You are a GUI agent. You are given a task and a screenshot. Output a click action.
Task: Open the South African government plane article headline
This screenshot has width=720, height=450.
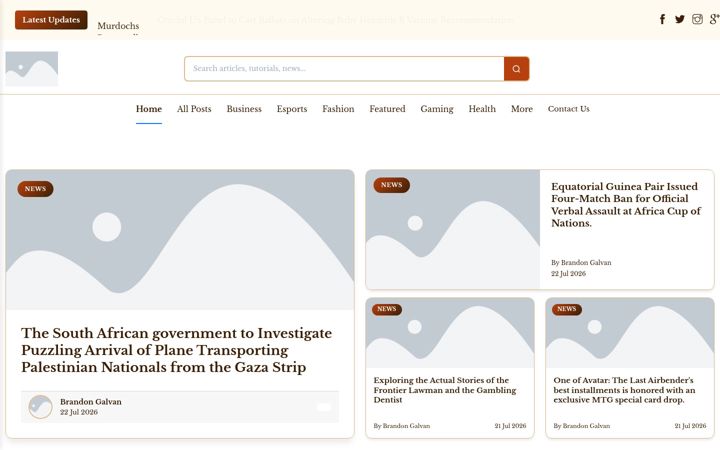[176, 350]
